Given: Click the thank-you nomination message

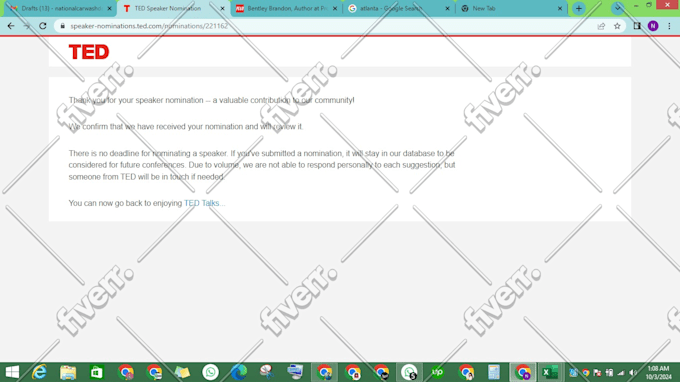Looking at the screenshot, I should click(x=211, y=100).
